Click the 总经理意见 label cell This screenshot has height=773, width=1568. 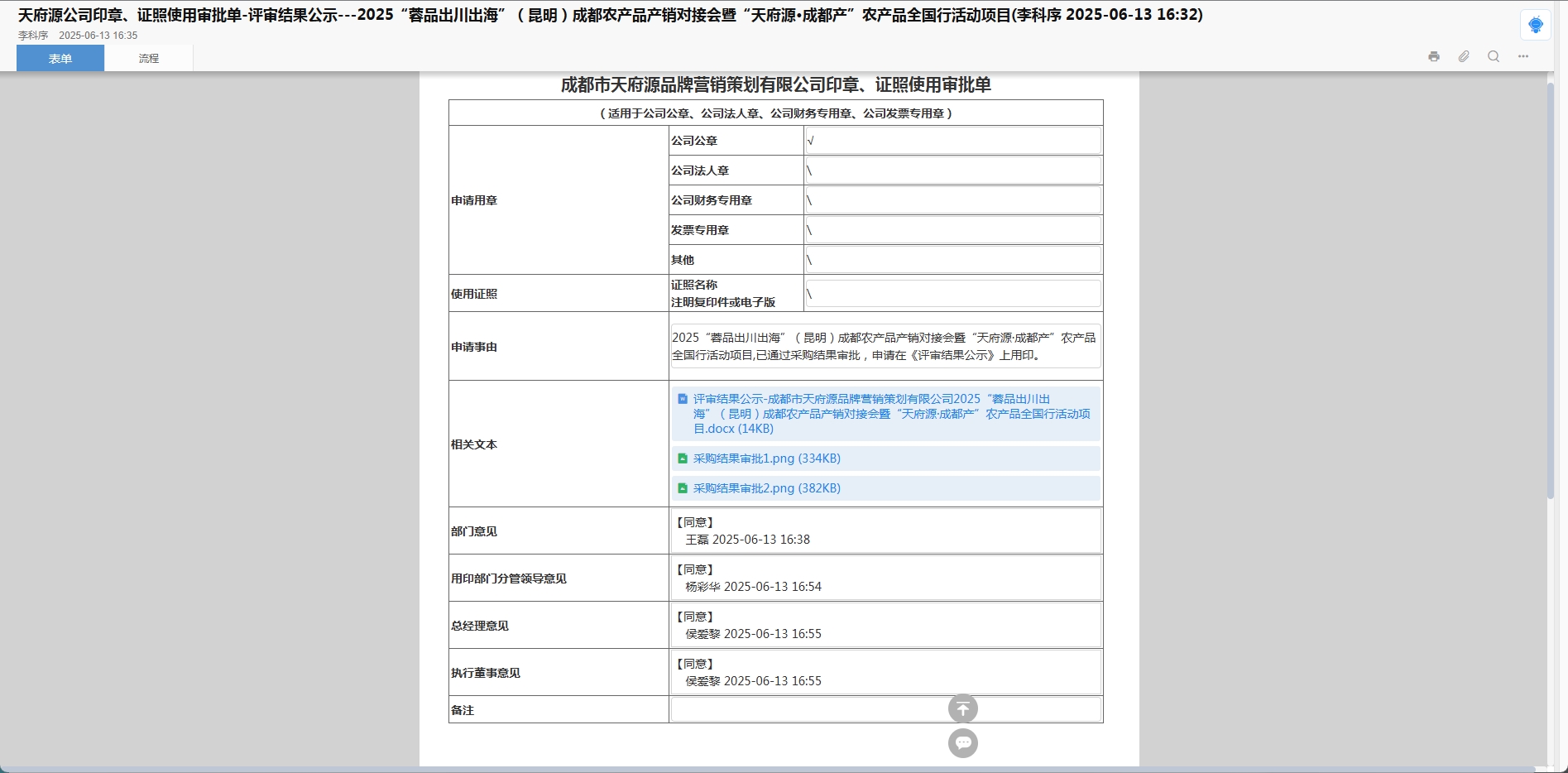(x=559, y=626)
